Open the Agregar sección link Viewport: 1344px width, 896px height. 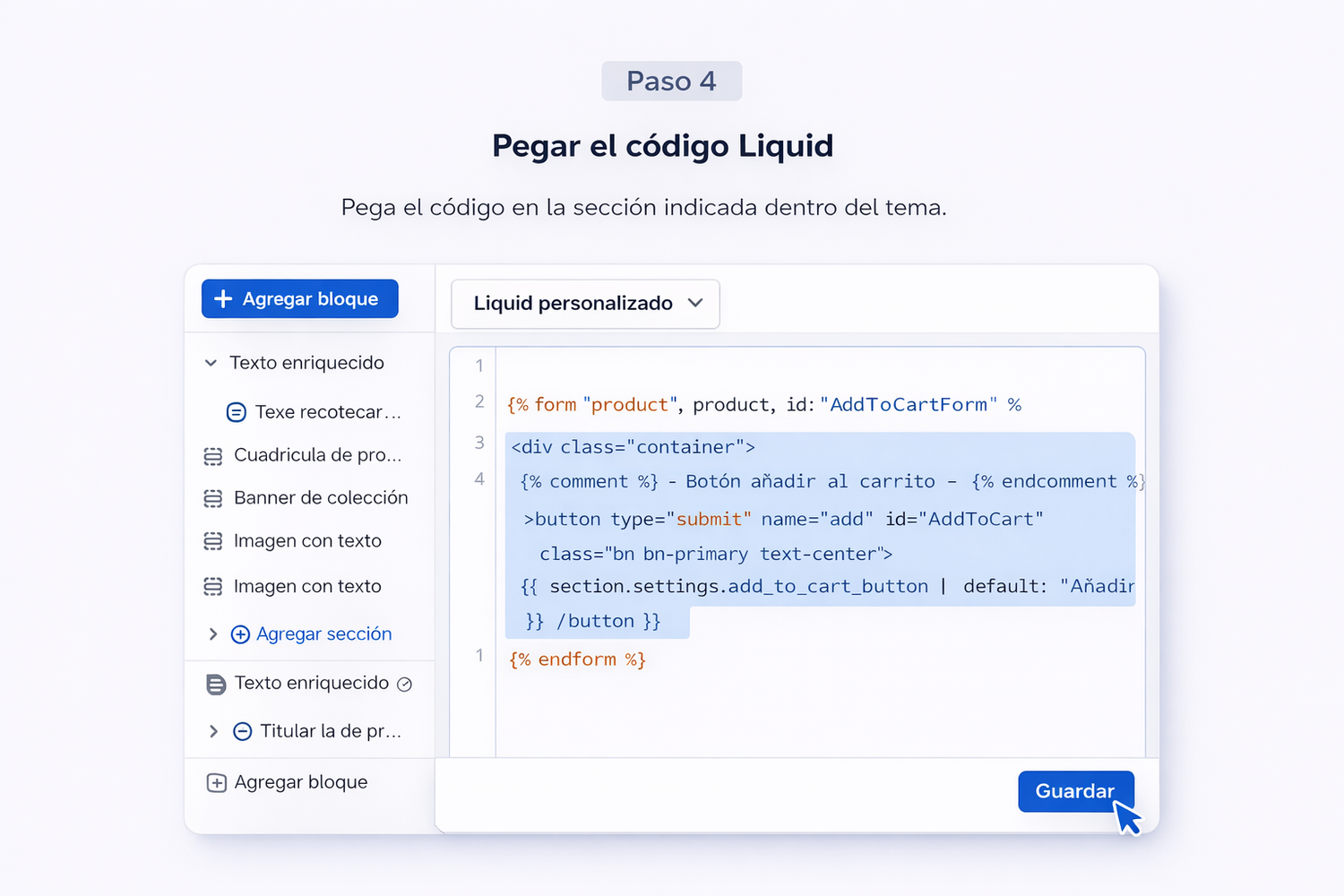(x=323, y=634)
